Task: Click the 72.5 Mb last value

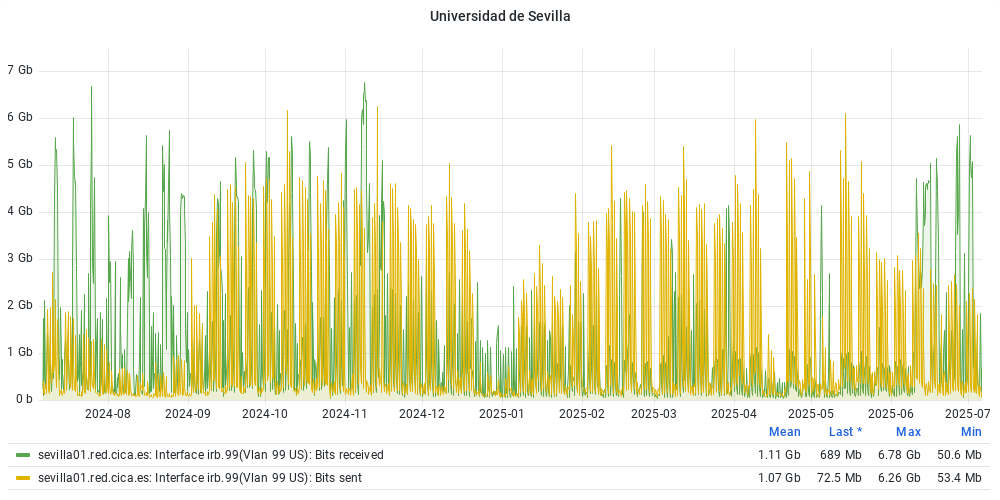Action: [x=839, y=478]
